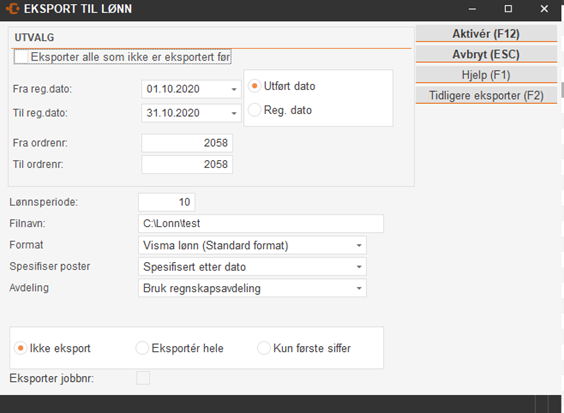Maximize the Eksport til lønn window

point(508,9)
